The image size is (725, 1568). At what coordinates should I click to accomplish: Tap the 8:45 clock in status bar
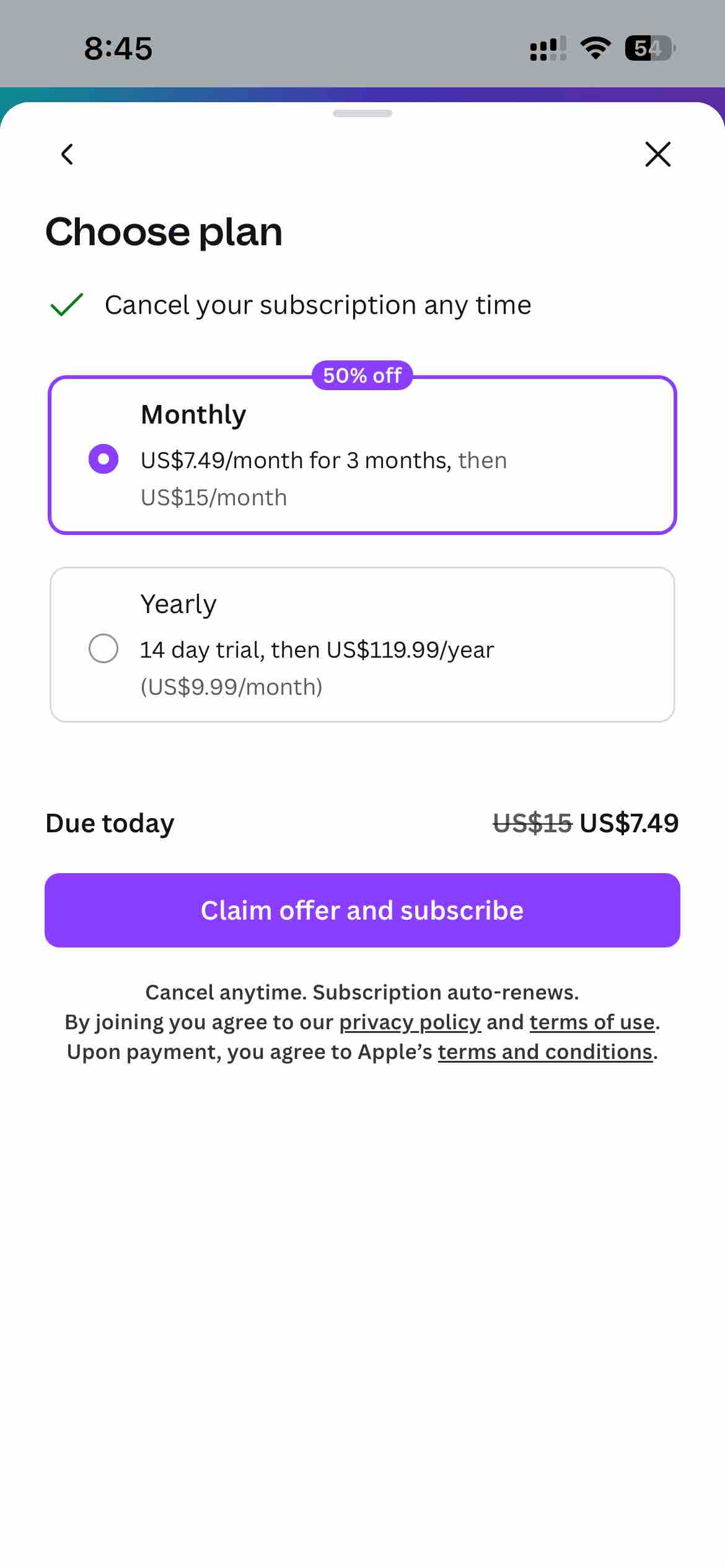[x=118, y=48]
